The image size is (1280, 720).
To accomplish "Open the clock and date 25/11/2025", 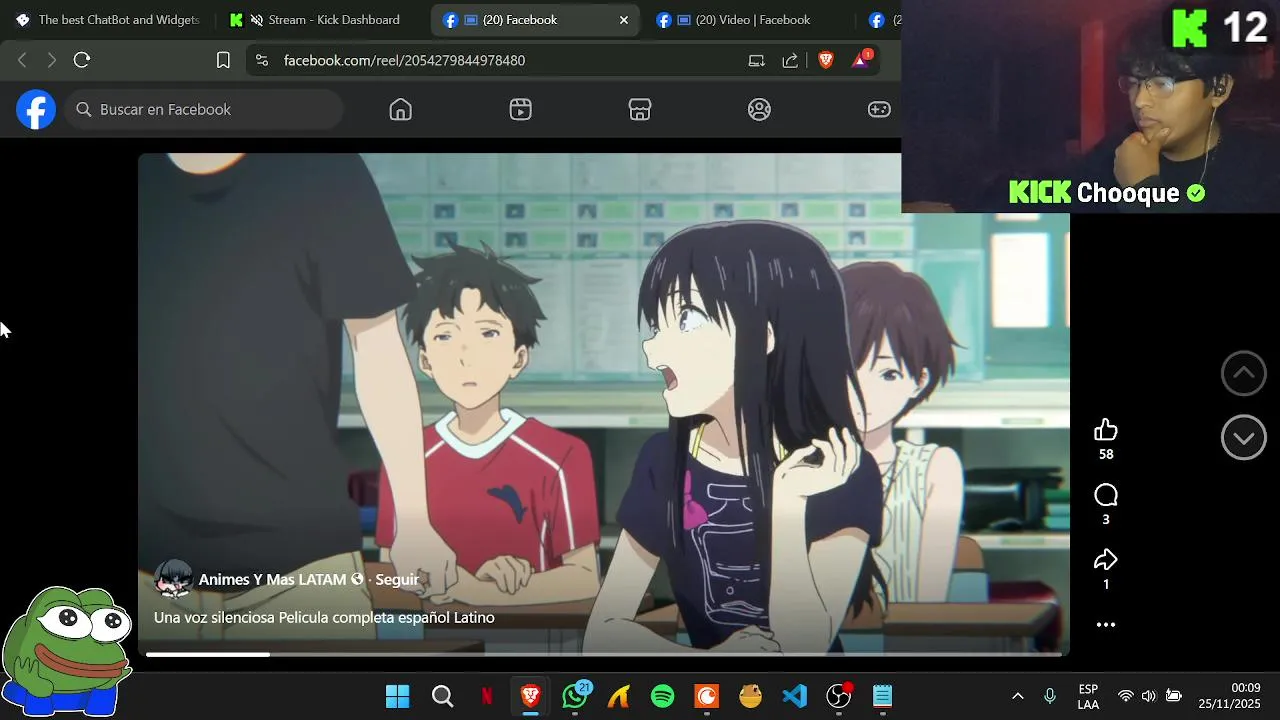I will 1230,696.
